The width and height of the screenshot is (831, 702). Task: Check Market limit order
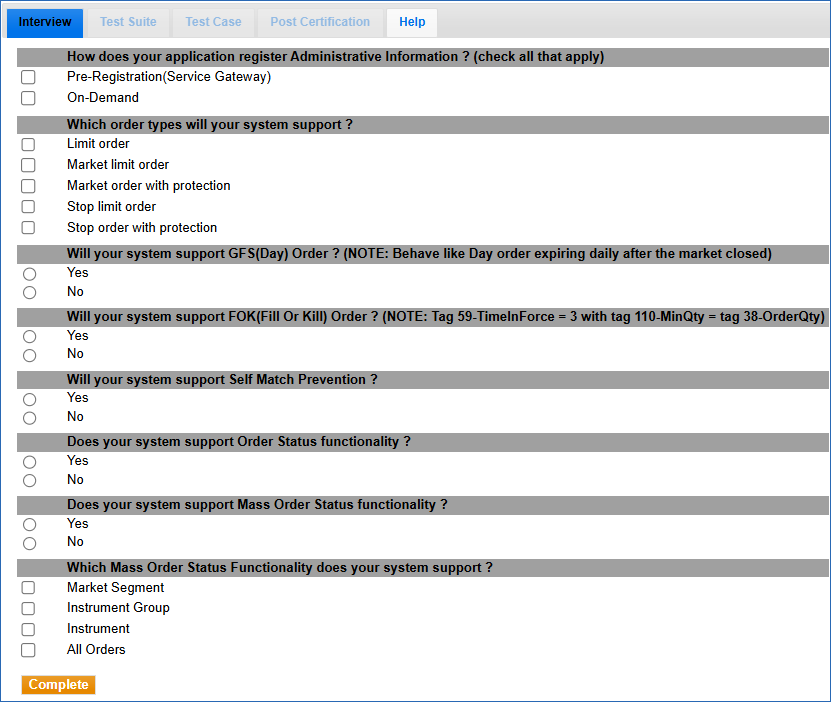click(28, 165)
